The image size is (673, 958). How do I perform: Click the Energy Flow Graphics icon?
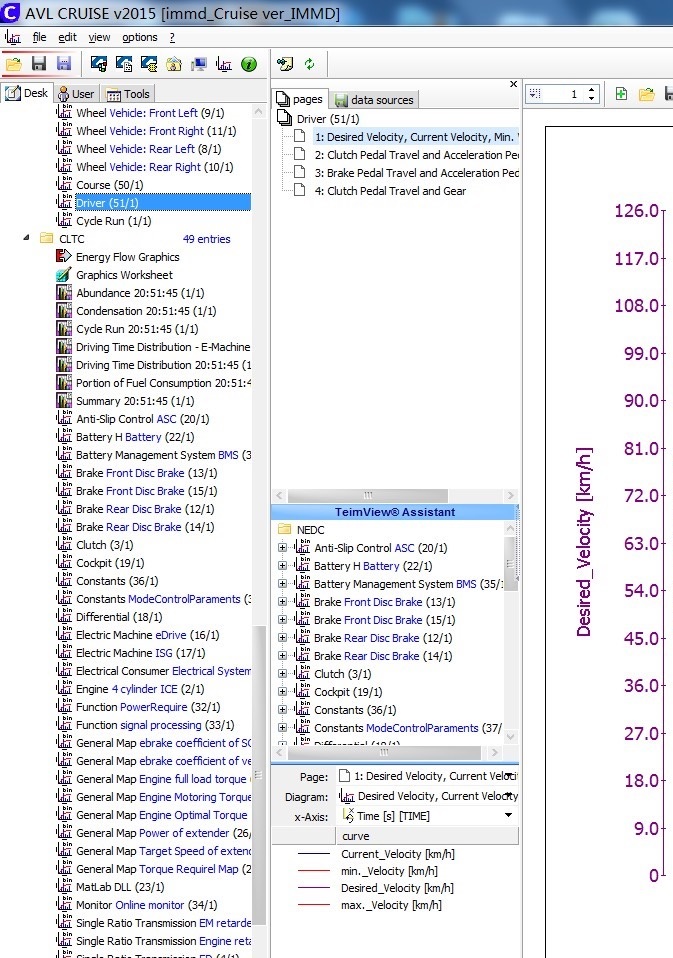pos(64,257)
